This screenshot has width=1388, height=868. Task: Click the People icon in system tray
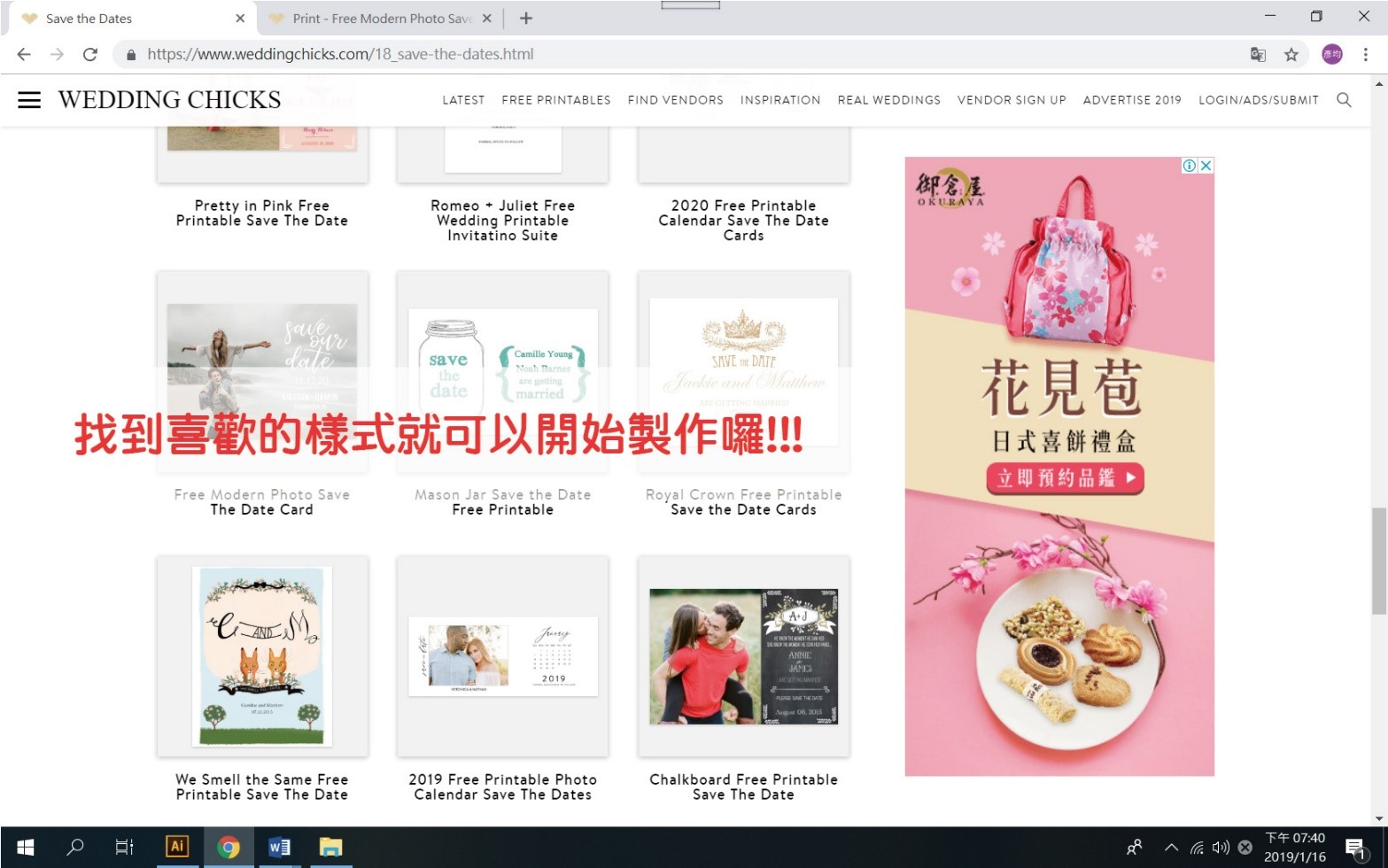(x=1134, y=848)
